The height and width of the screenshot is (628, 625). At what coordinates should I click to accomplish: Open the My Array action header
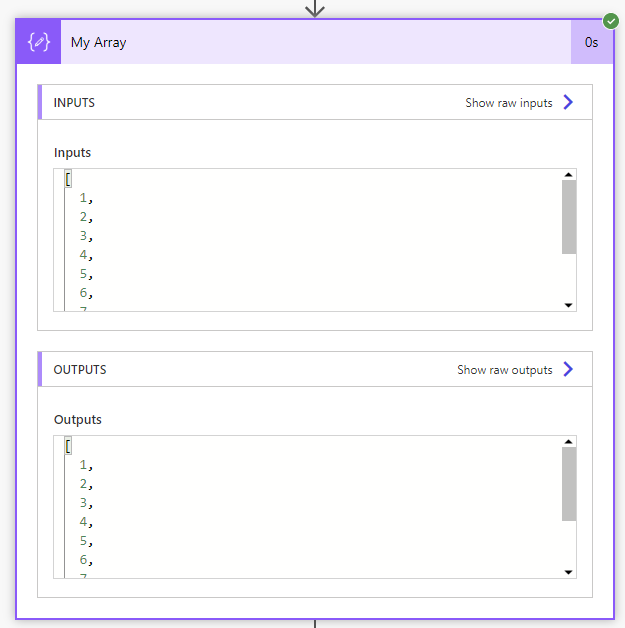316,42
